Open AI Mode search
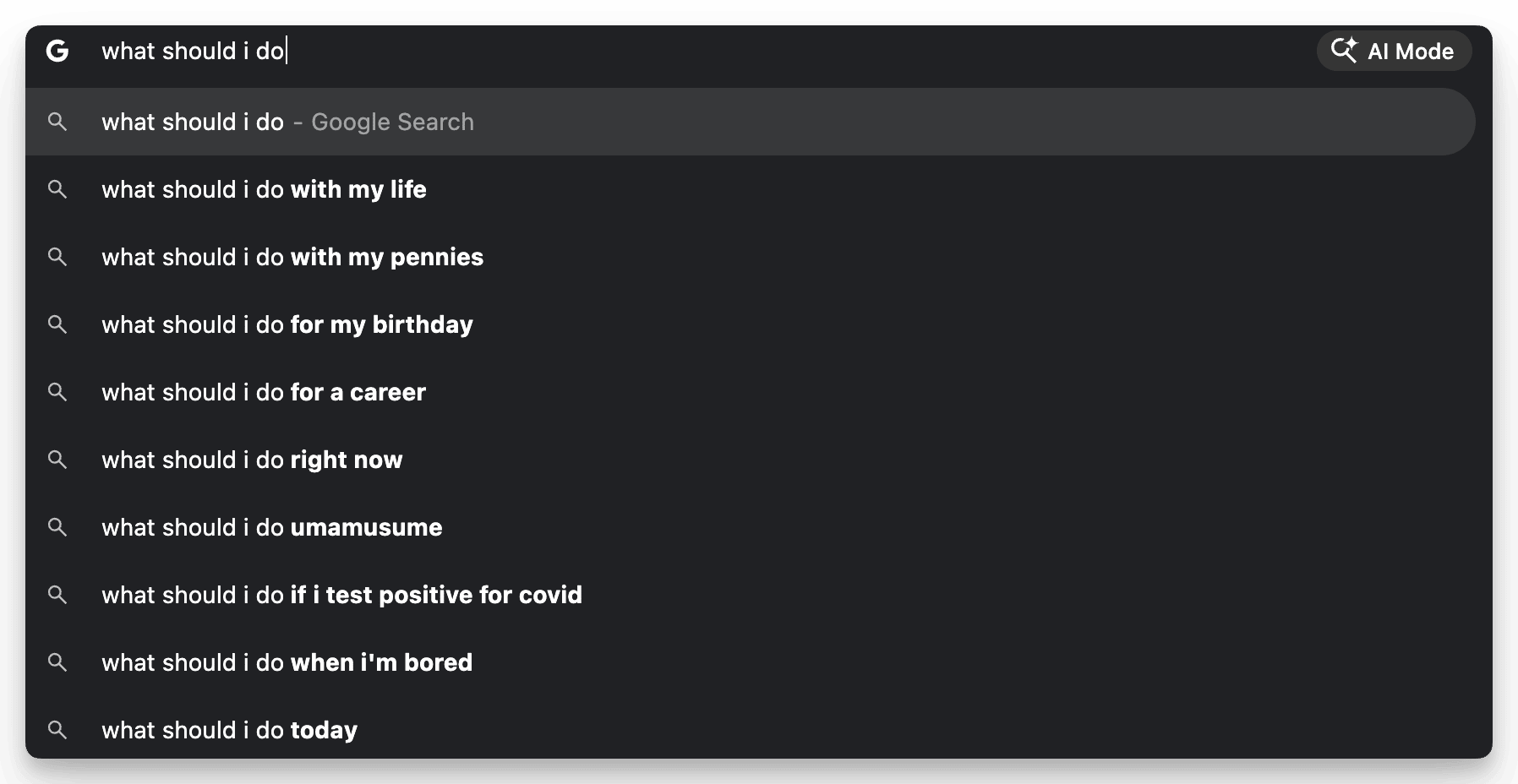Viewport: 1518px width, 784px height. 1394,52
